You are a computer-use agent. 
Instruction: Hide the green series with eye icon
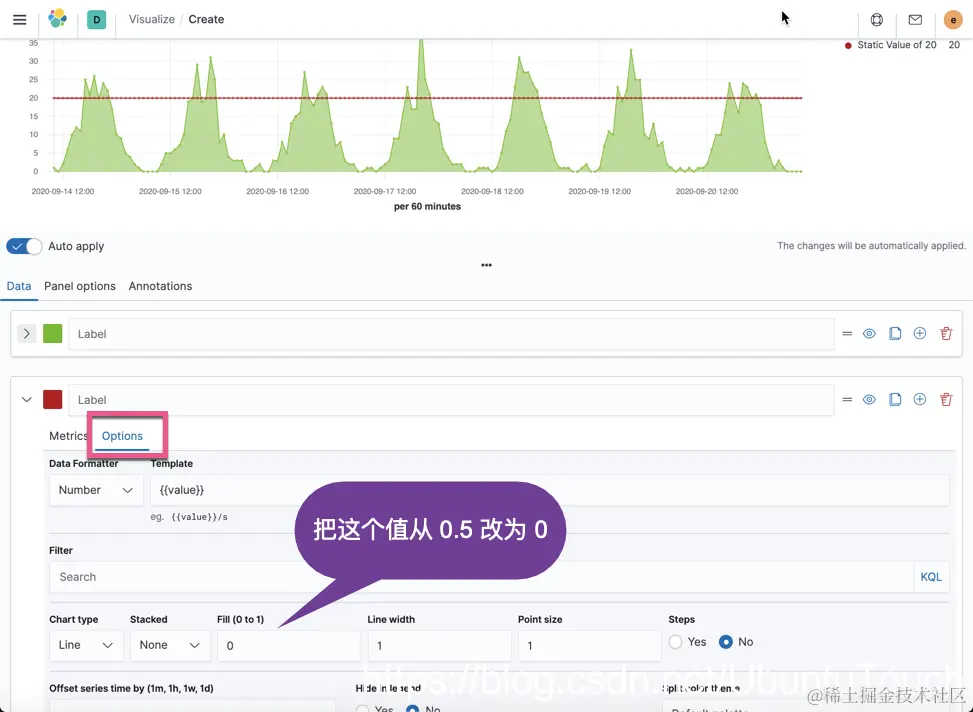(x=869, y=333)
